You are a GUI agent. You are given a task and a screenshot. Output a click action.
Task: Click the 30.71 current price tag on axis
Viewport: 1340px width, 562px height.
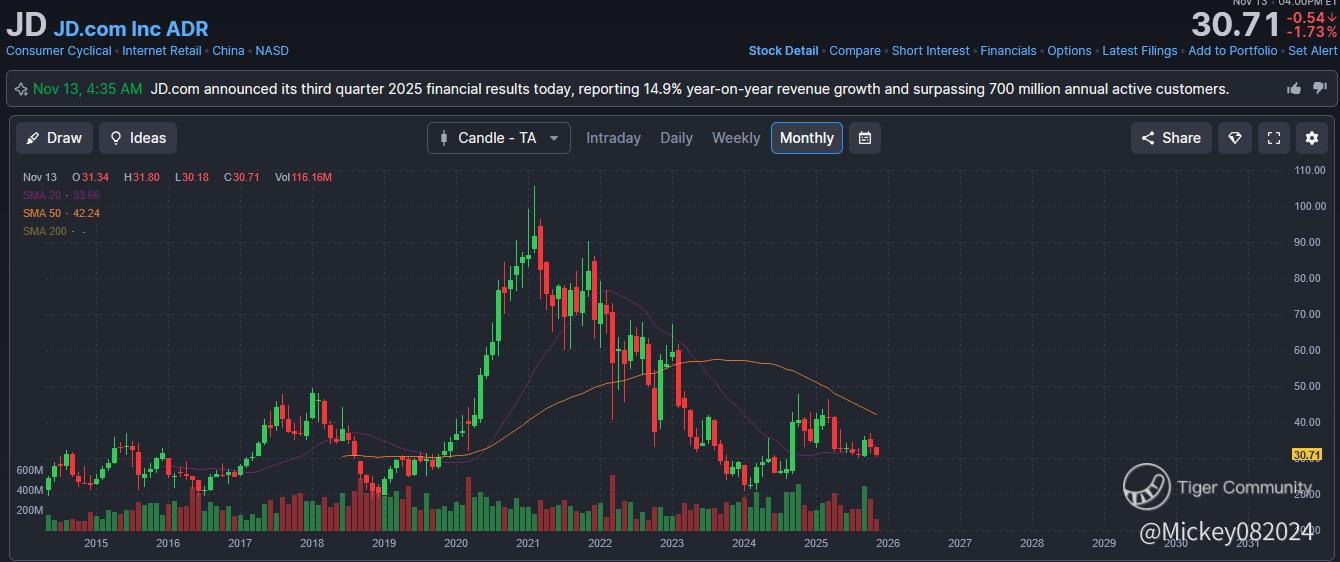pyautogui.click(x=1307, y=455)
